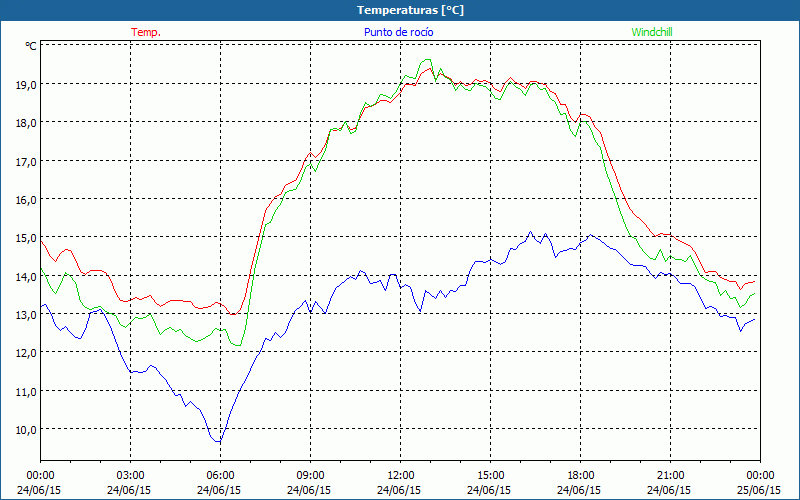The width and height of the screenshot is (800, 500).
Task: Select the green 'Windchill' legend label
Action: tap(652, 32)
